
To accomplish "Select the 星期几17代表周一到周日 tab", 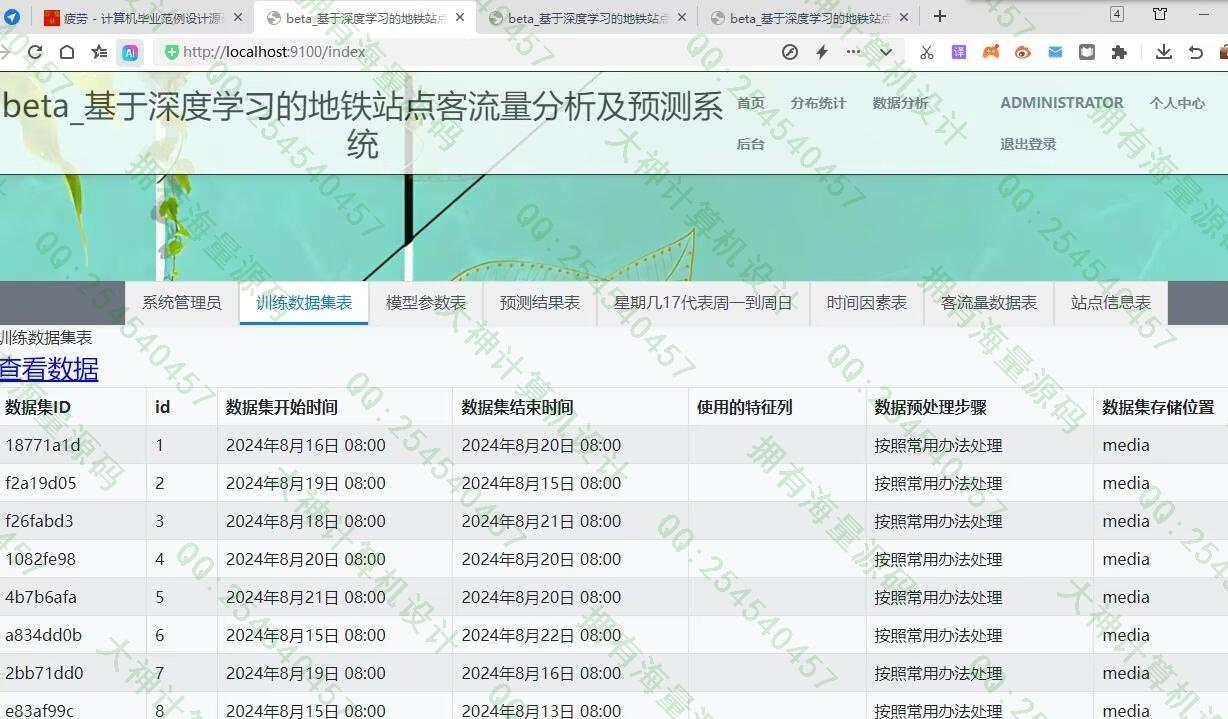I will 703,303.
